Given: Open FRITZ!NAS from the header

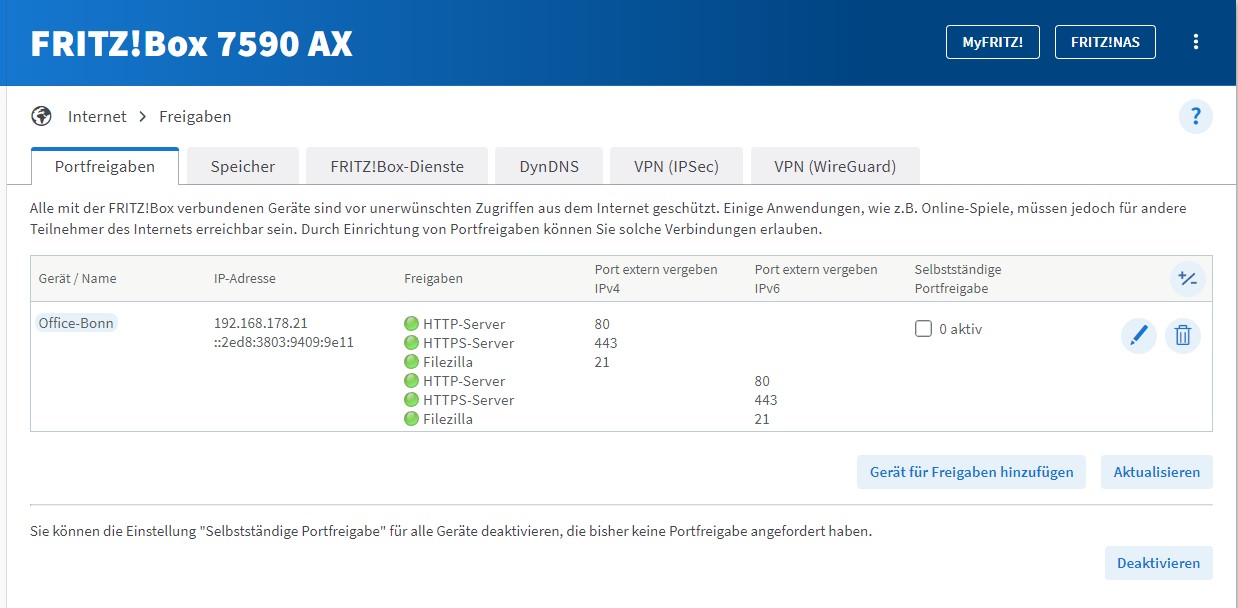Looking at the screenshot, I should 1105,42.
